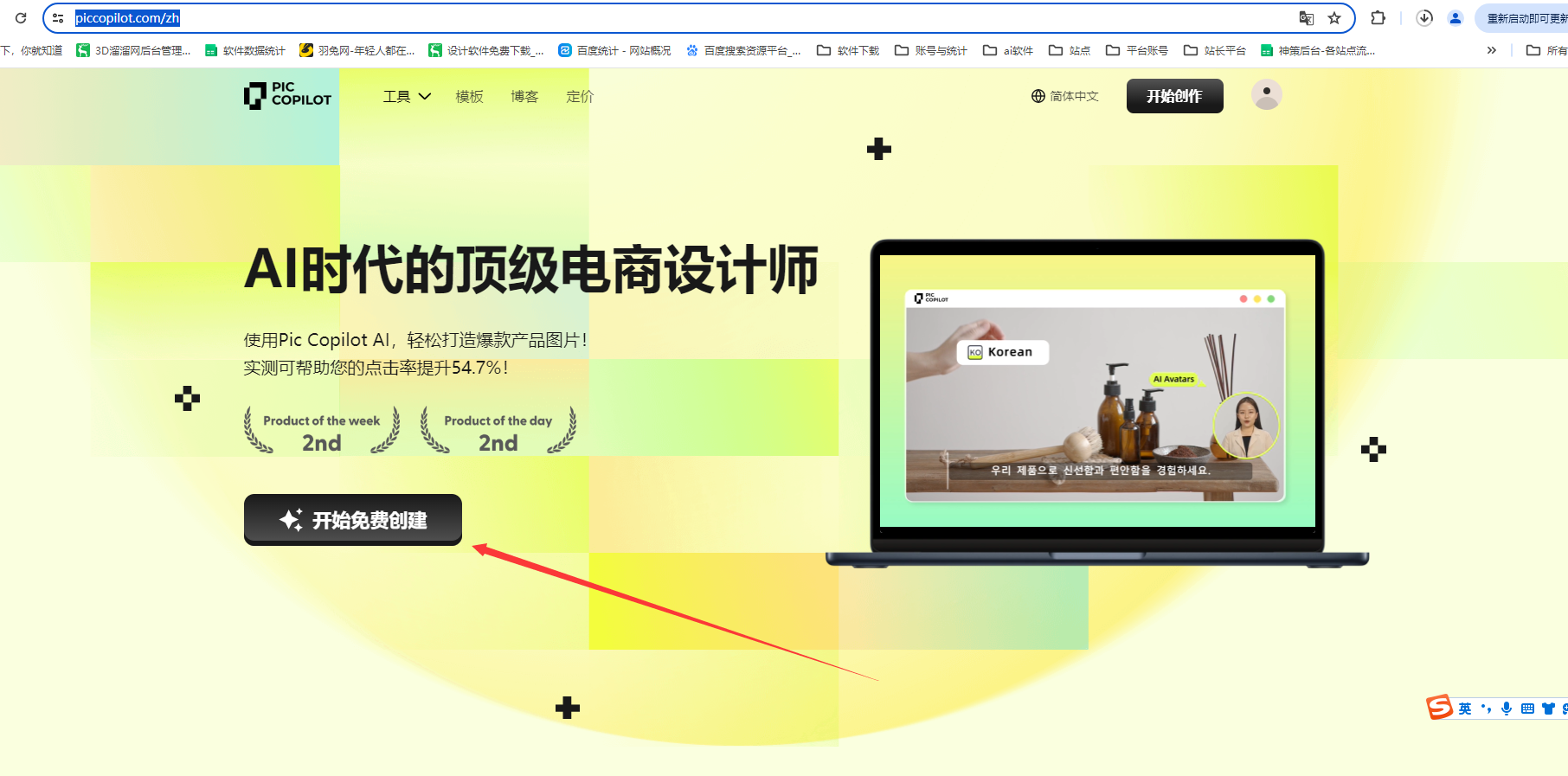
Task: Open the 软件数据统计 bookmark
Action: (x=245, y=51)
